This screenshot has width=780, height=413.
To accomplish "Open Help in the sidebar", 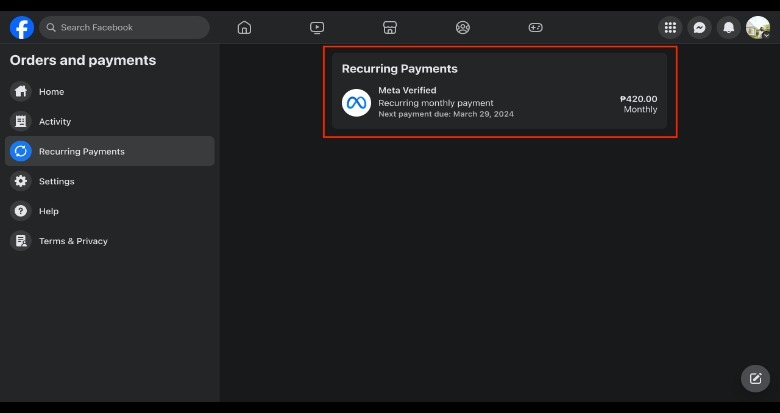I will tap(49, 212).
